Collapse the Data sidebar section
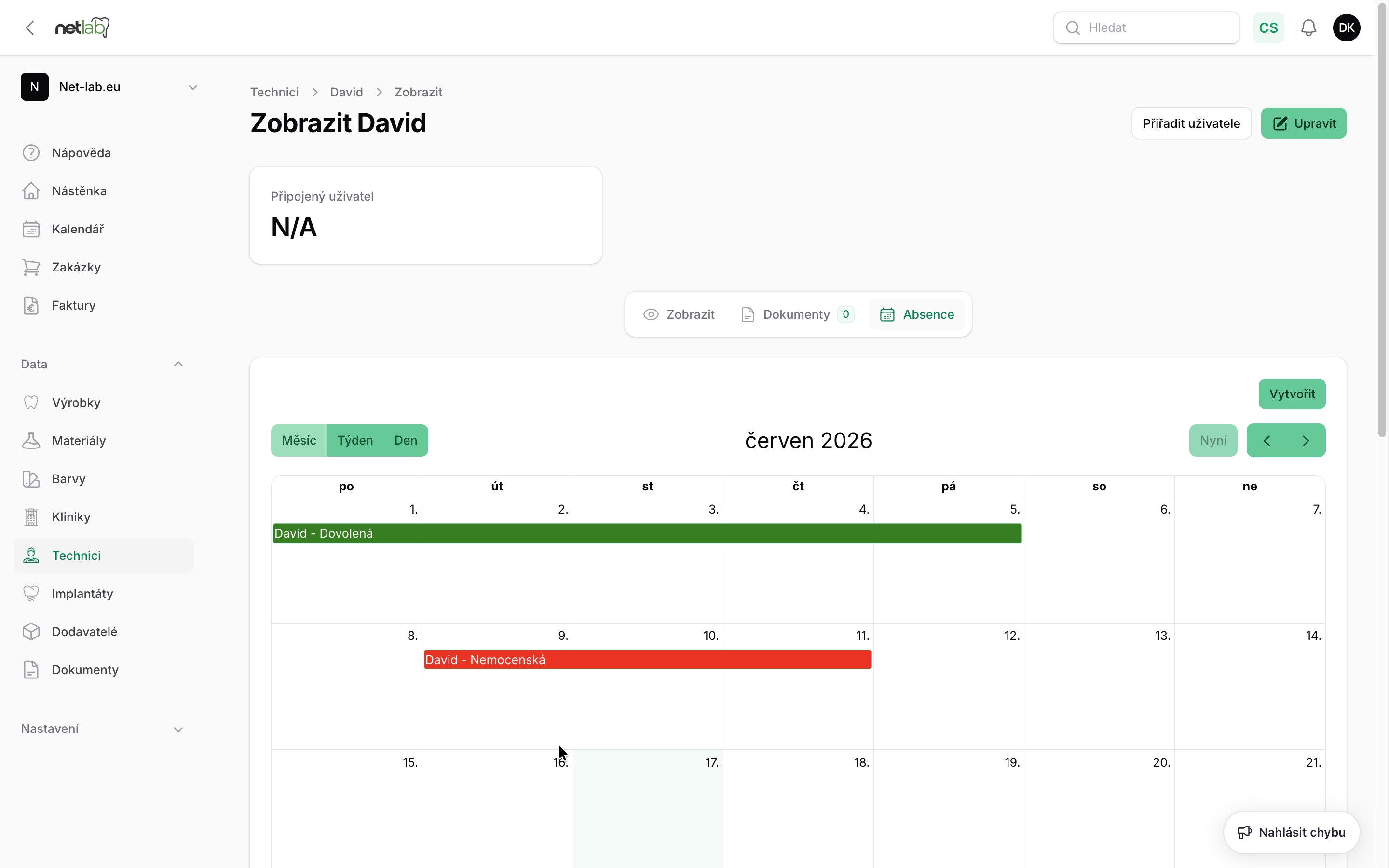Screen dimensions: 1389x868 (x=103, y=364)
